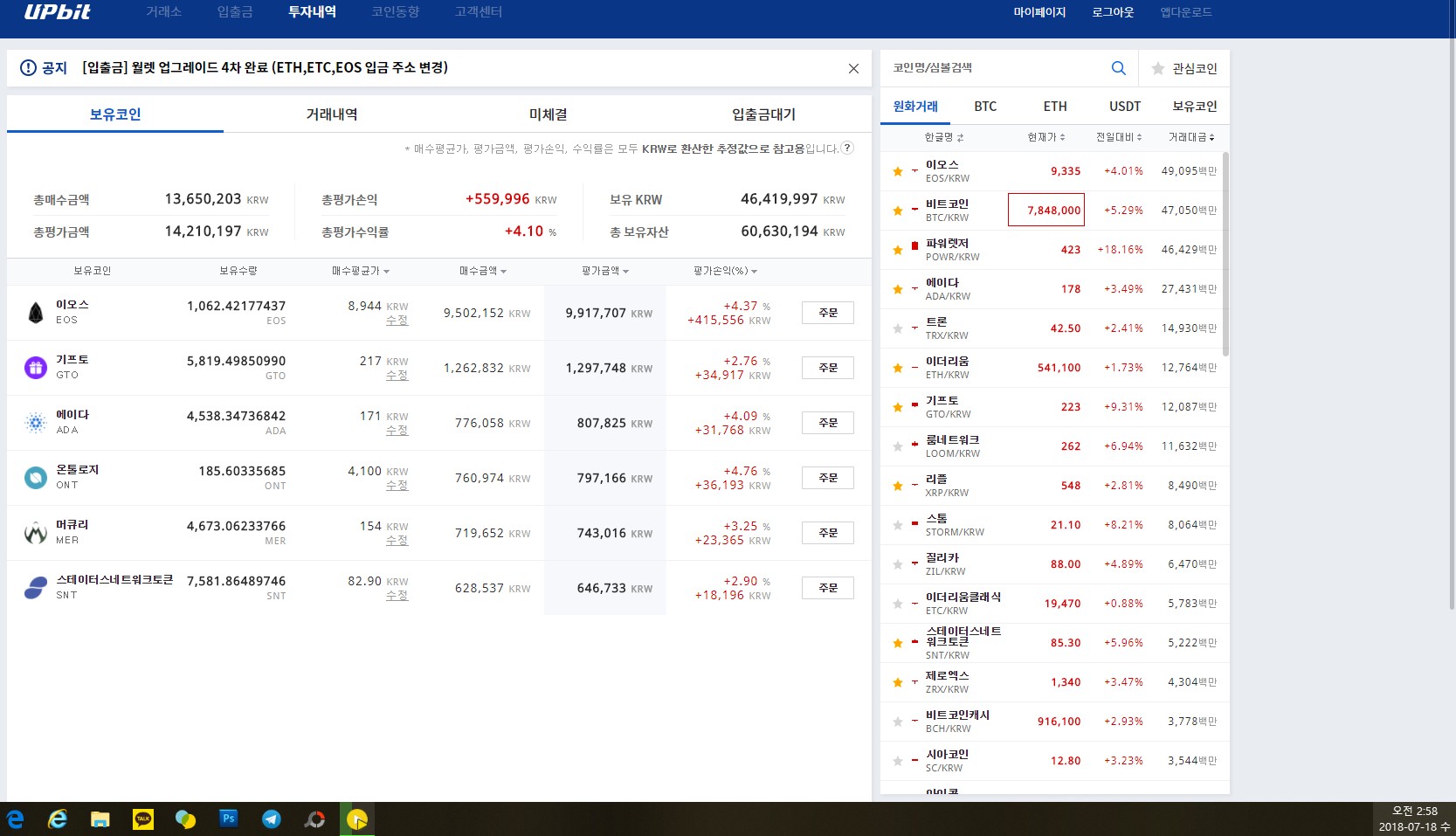
Task: Open Internet Explorer from taskbar
Action: [x=58, y=819]
